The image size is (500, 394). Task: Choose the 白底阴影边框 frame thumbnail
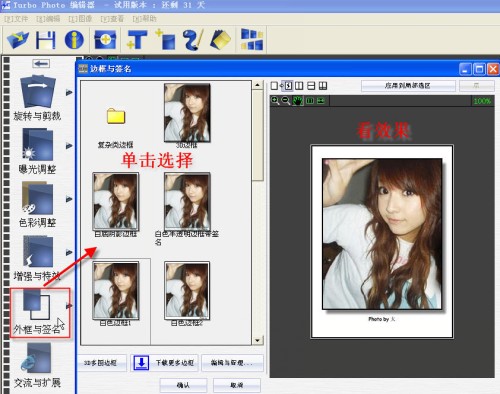coord(116,201)
